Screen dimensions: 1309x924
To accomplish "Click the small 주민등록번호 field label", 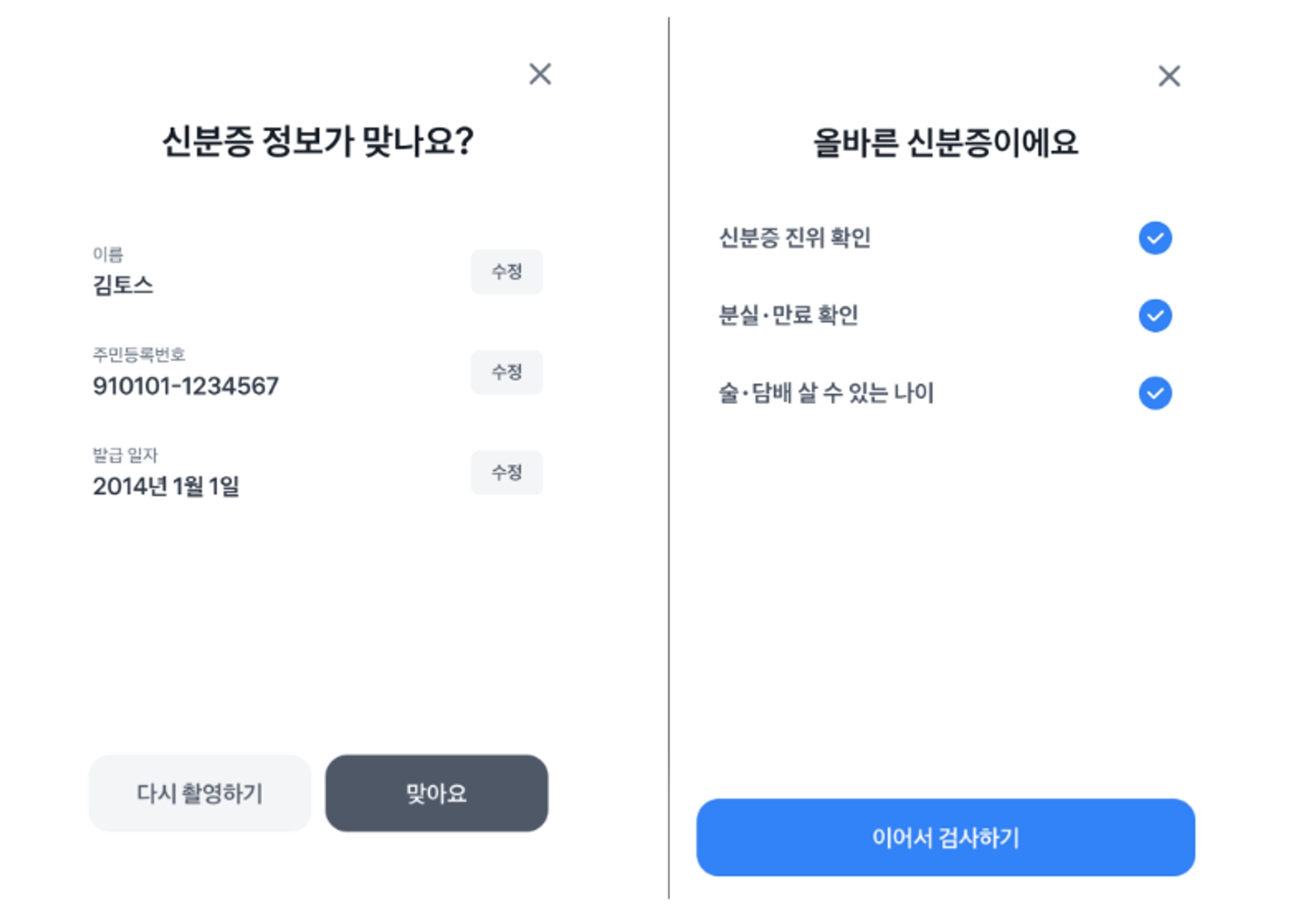I will [139, 355].
